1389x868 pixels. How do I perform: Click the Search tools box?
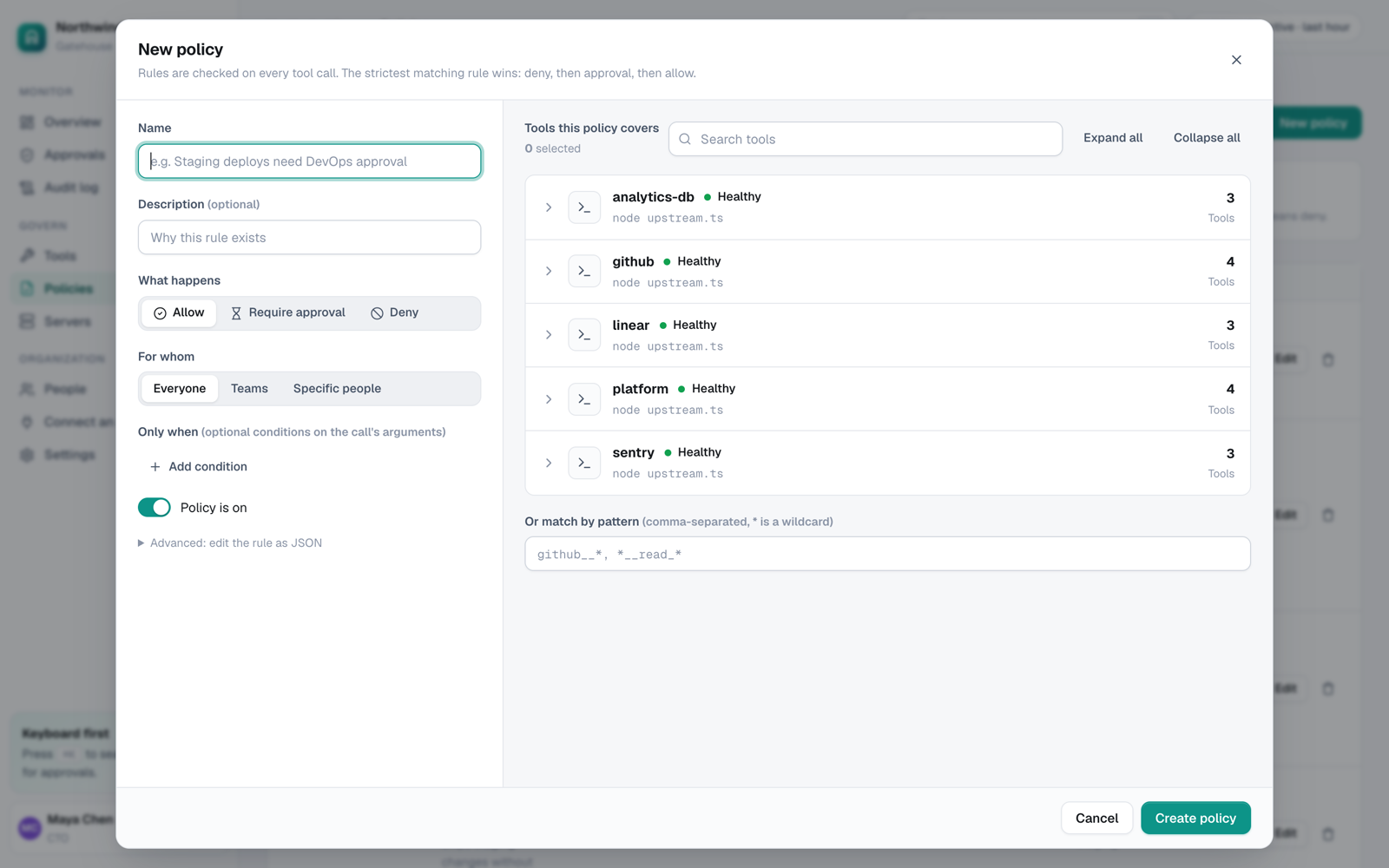[866, 139]
